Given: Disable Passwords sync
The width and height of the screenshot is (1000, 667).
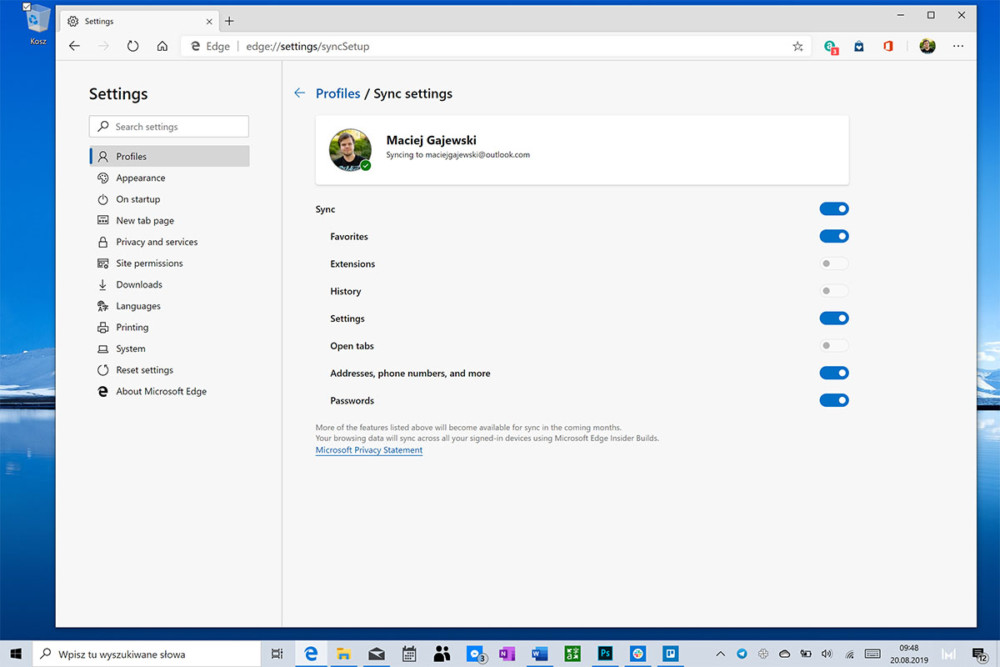Looking at the screenshot, I should (x=834, y=400).
